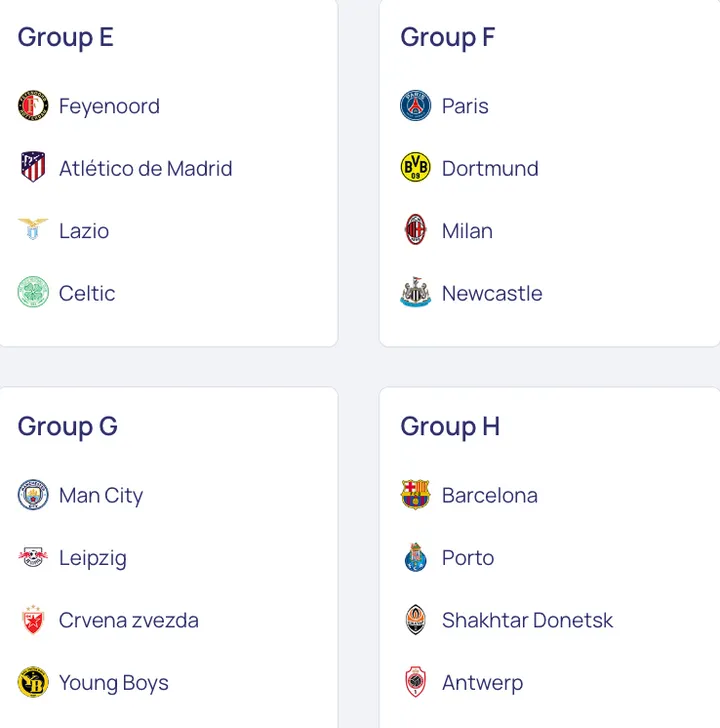Click the Young Boys logo

pos(33,683)
